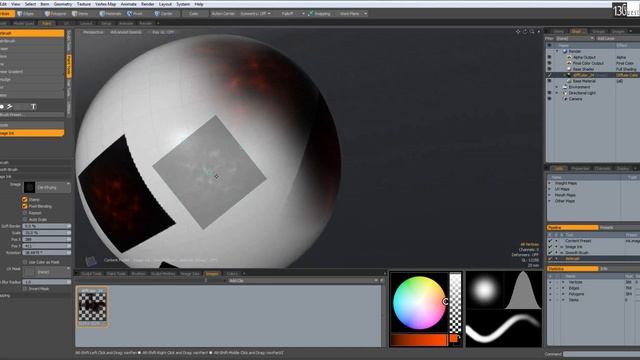
Task: Select Items selection mode
Action: click(x=80, y=13)
